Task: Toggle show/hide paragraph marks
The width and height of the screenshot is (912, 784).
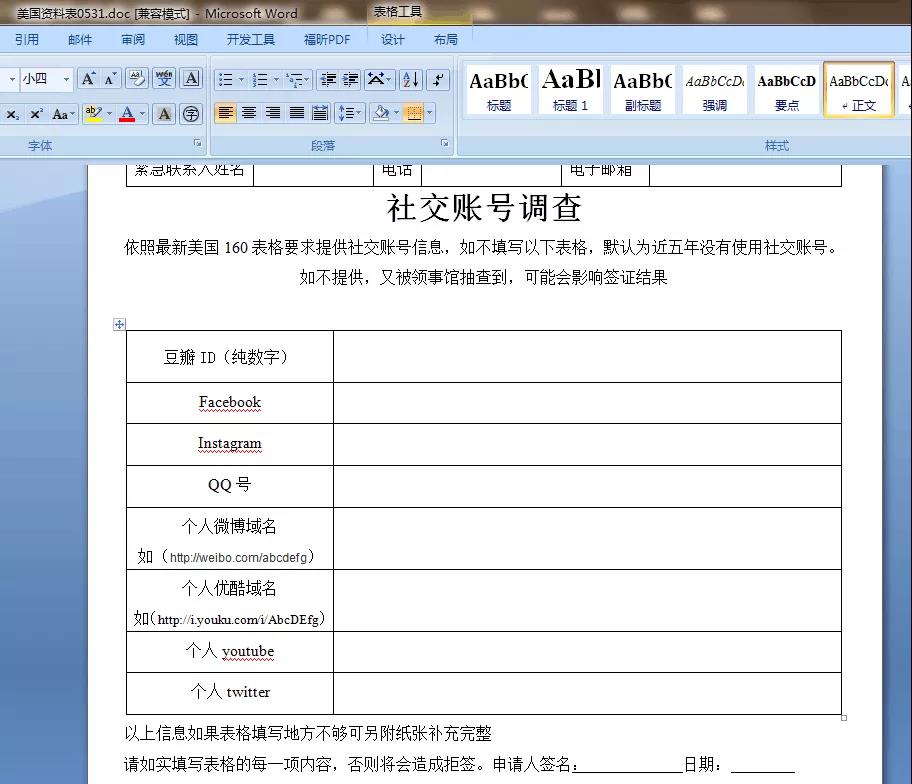Action: tap(438, 80)
